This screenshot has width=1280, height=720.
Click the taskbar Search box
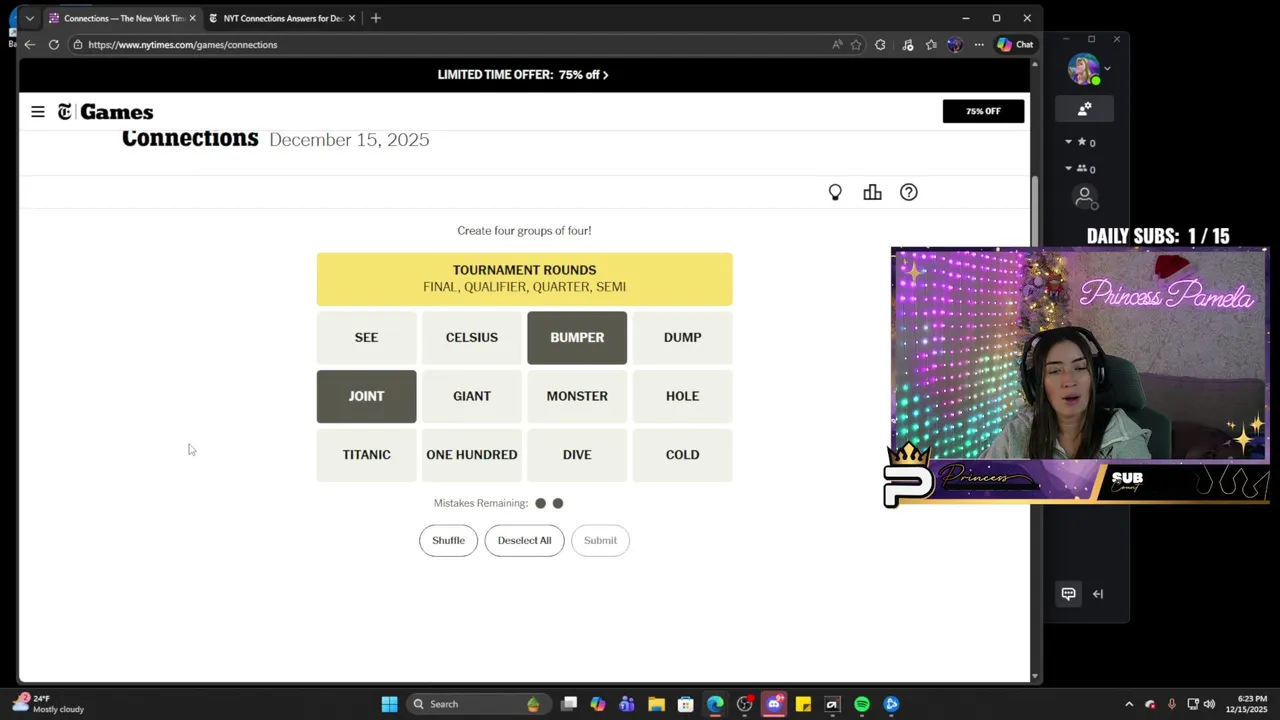coord(477,704)
